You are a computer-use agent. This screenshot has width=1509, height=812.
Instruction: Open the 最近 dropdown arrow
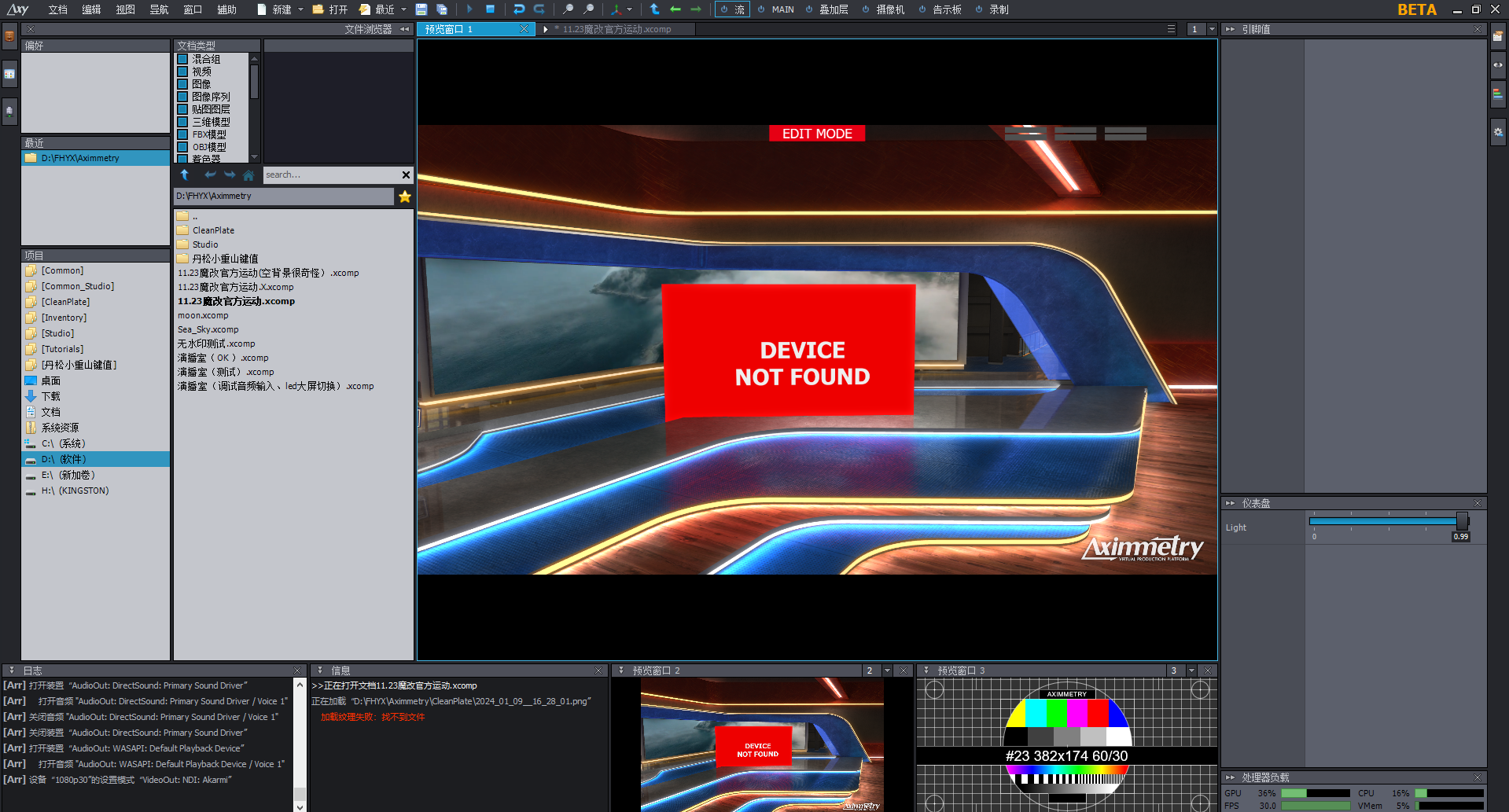coord(403,9)
